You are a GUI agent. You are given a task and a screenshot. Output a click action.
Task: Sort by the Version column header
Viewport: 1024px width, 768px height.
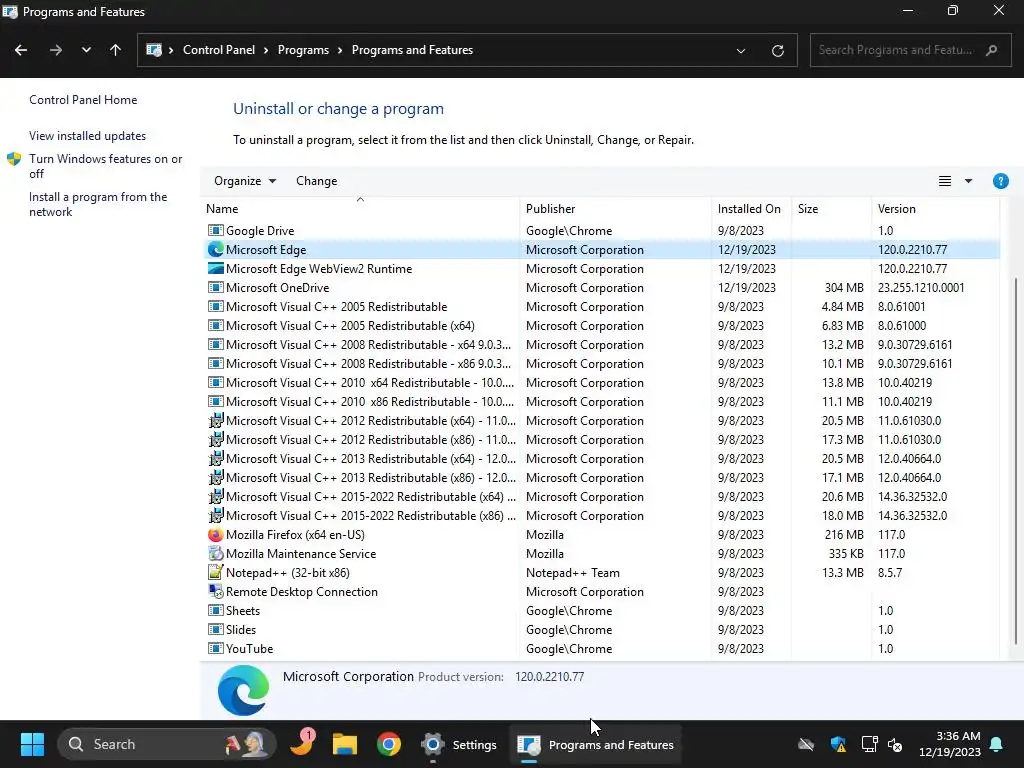935,209
